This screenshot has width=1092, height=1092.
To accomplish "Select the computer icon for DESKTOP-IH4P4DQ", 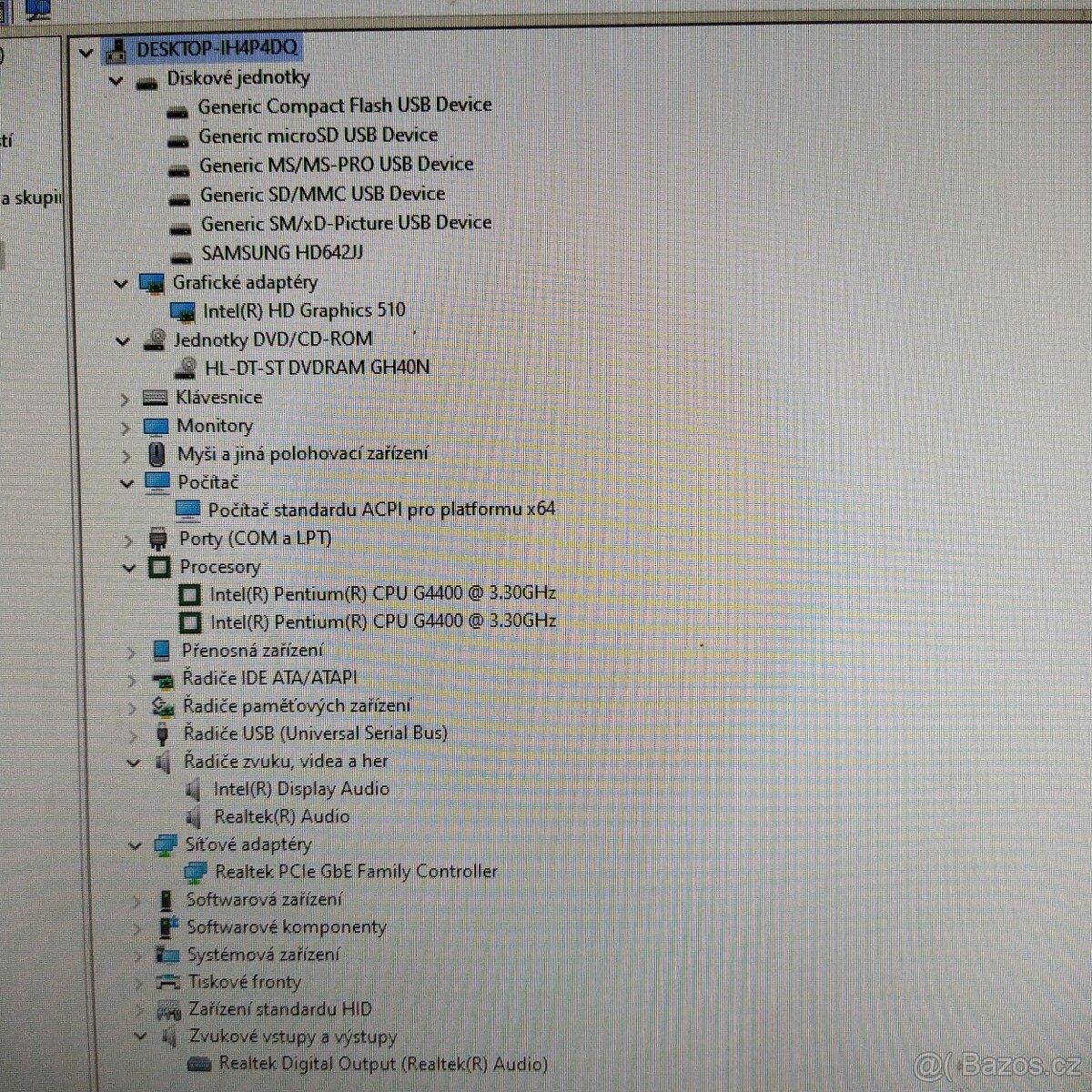I will coord(116,50).
